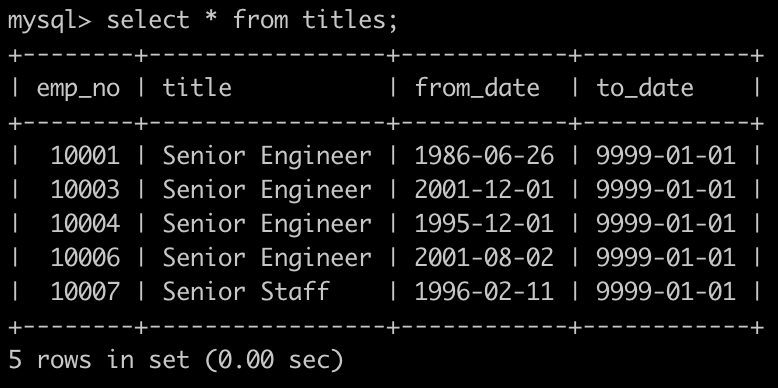Click employee number 10006
Image resolution: width=778 pixels, height=388 pixels.
point(85,257)
